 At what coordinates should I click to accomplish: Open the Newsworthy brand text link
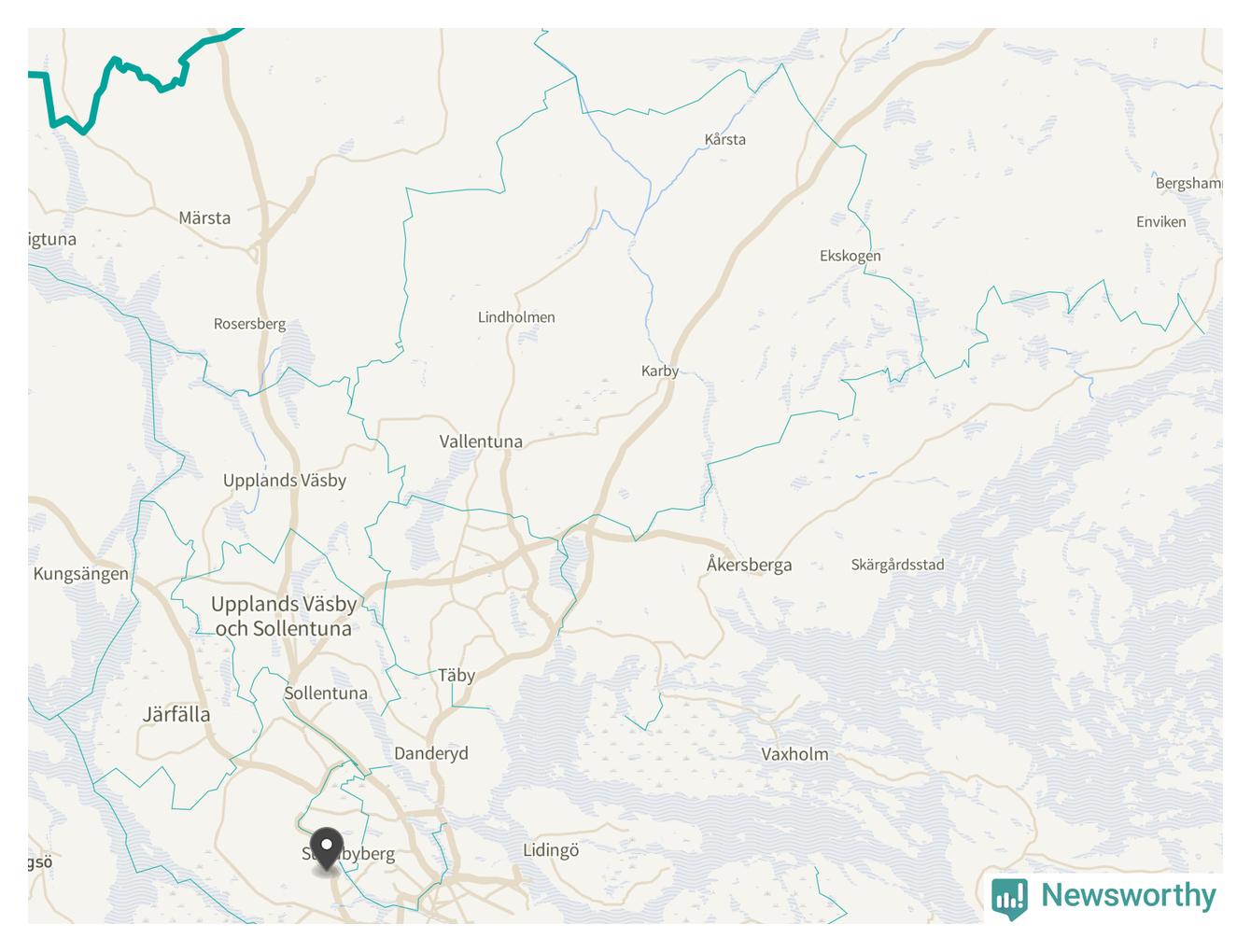[1129, 895]
